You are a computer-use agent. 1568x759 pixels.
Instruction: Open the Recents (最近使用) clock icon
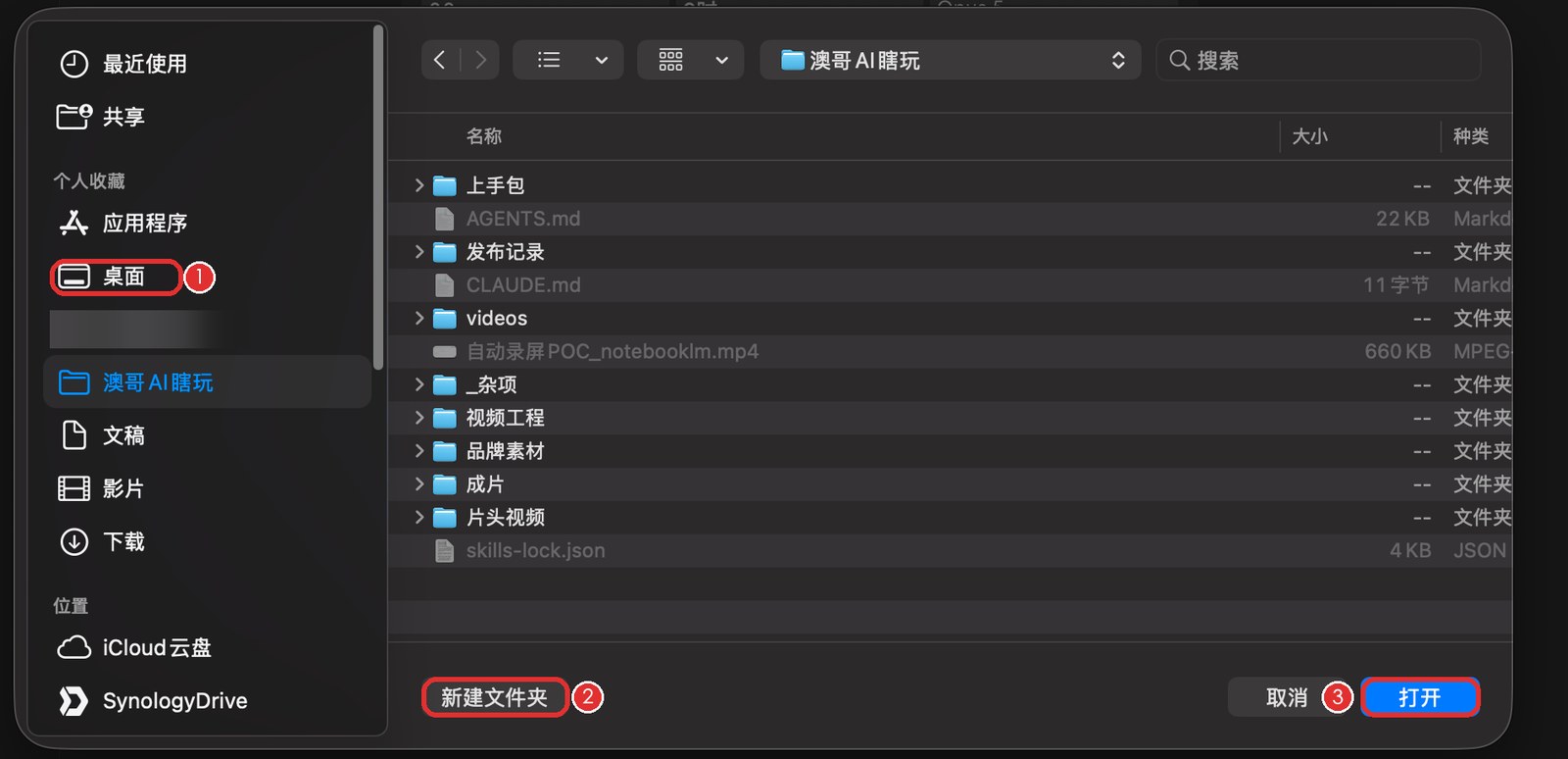pos(73,64)
